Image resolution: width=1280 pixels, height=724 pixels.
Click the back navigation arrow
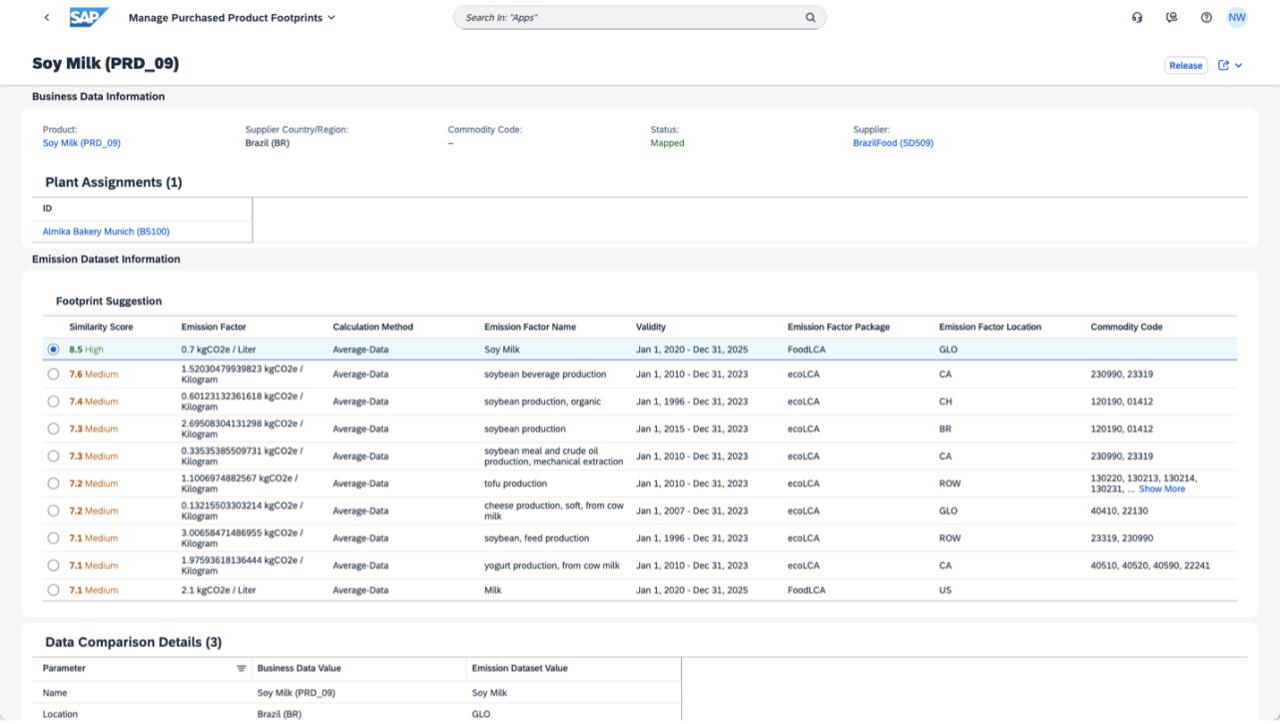pos(47,18)
